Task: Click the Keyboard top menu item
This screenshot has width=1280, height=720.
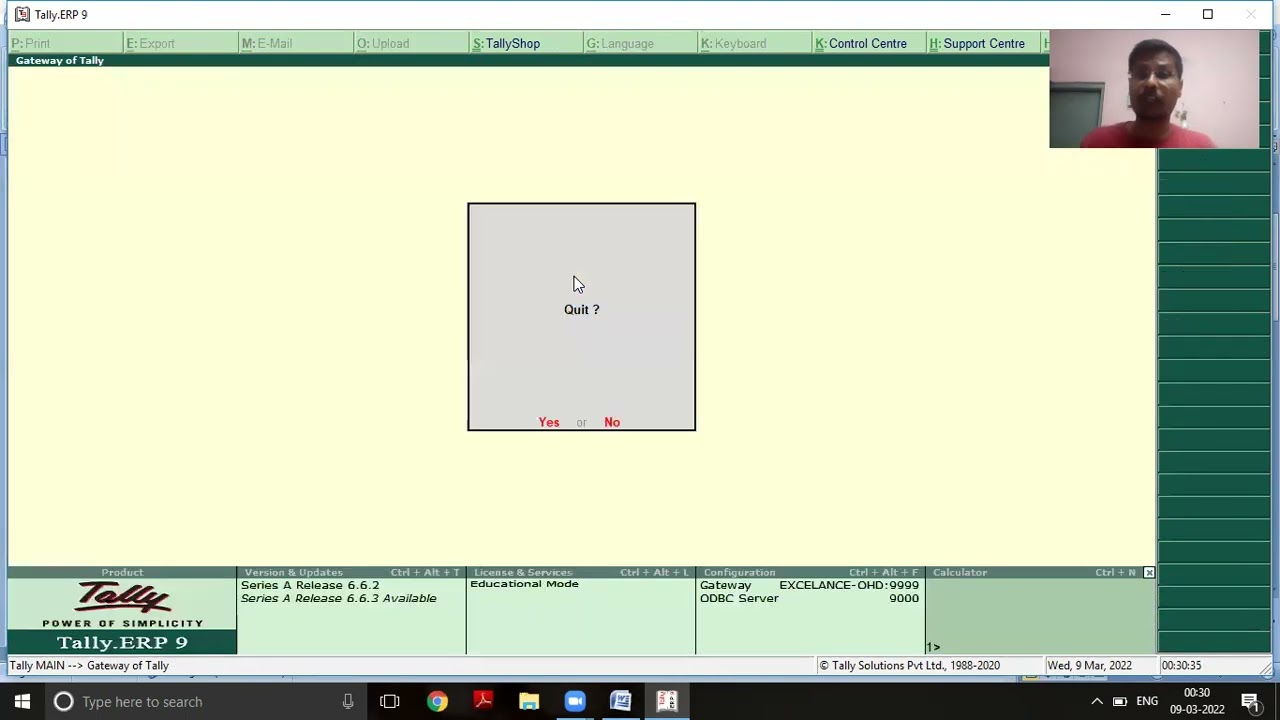Action: click(x=734, y=43)
